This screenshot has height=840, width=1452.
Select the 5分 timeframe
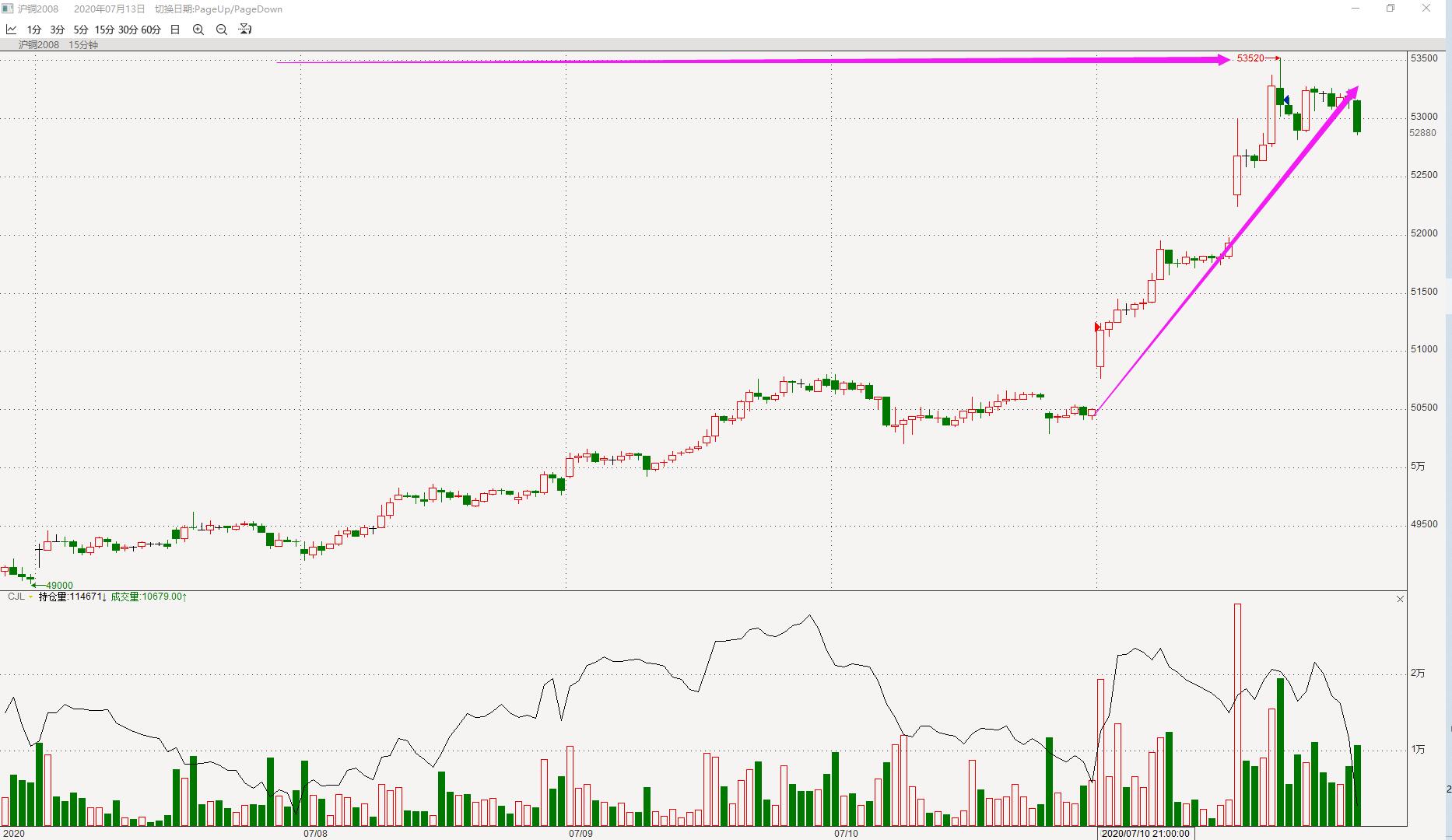click(x=81, y=30)
